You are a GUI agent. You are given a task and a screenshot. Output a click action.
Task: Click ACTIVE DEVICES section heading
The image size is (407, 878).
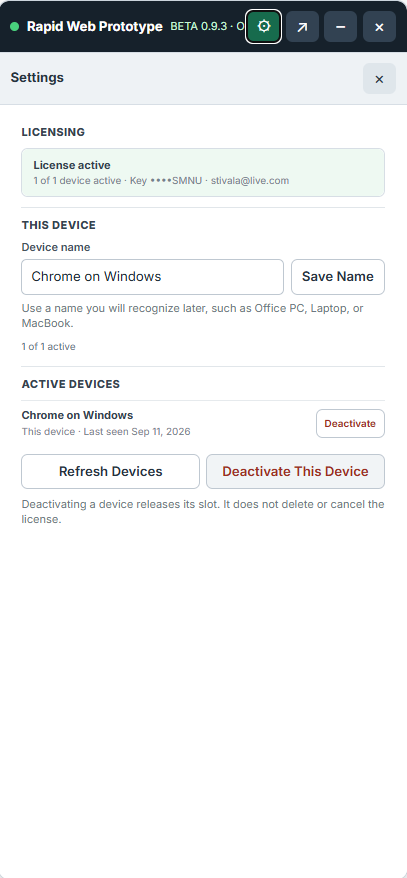(71, 384)
